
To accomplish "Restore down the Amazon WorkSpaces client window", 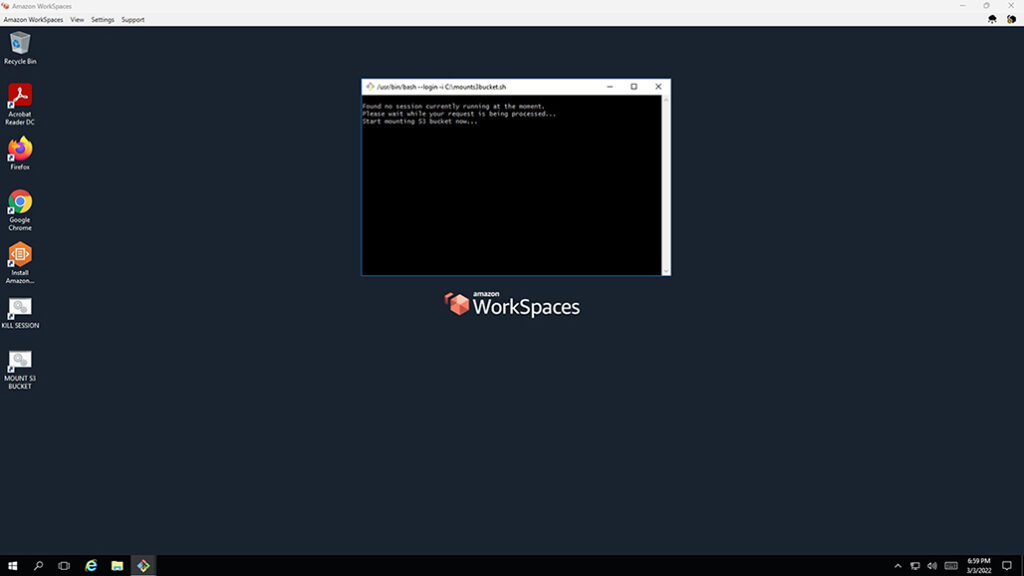I will (986, 5).
